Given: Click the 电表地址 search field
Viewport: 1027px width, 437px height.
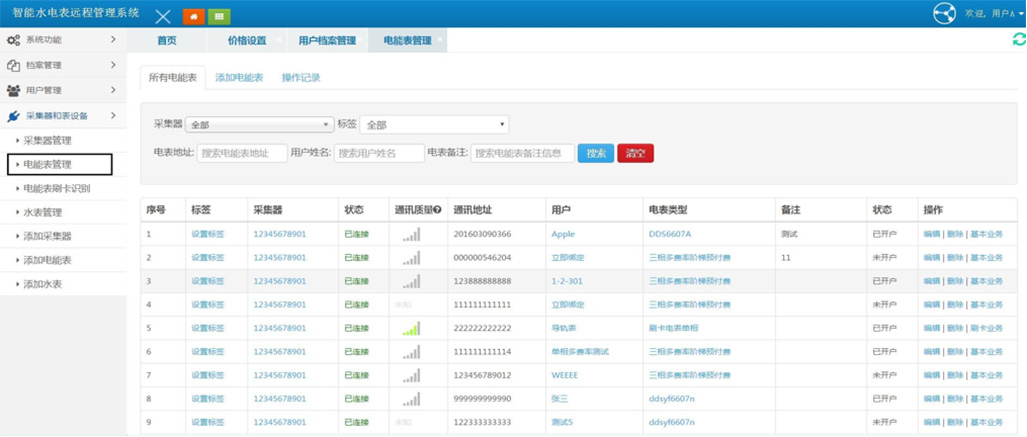Looking at the screenshot, I should coord(242,153).
